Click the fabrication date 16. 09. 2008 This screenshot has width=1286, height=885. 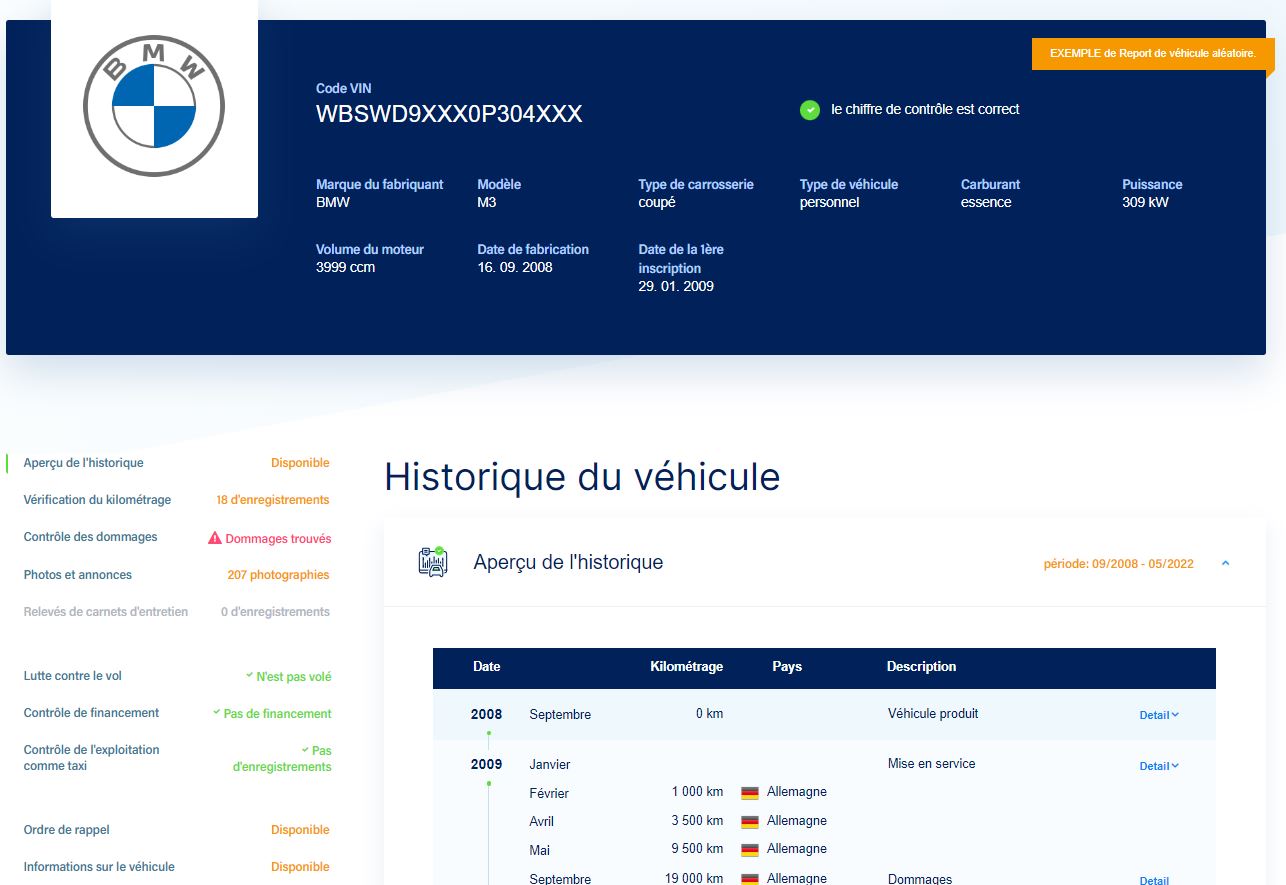pyautogui.click(x=515, y=267)
